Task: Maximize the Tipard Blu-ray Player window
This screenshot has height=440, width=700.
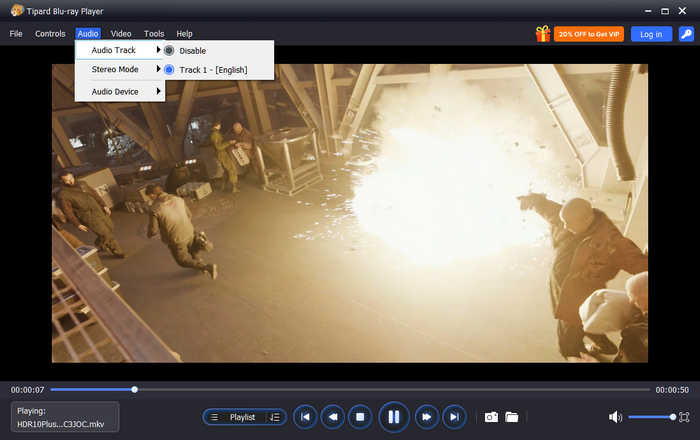Action: pos(665,11)
